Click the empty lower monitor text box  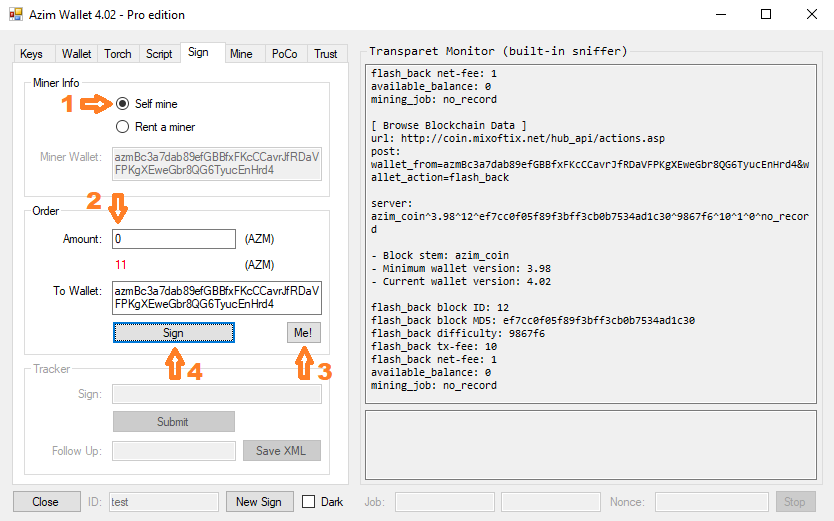pyautogui.click(x=590, y=444)
